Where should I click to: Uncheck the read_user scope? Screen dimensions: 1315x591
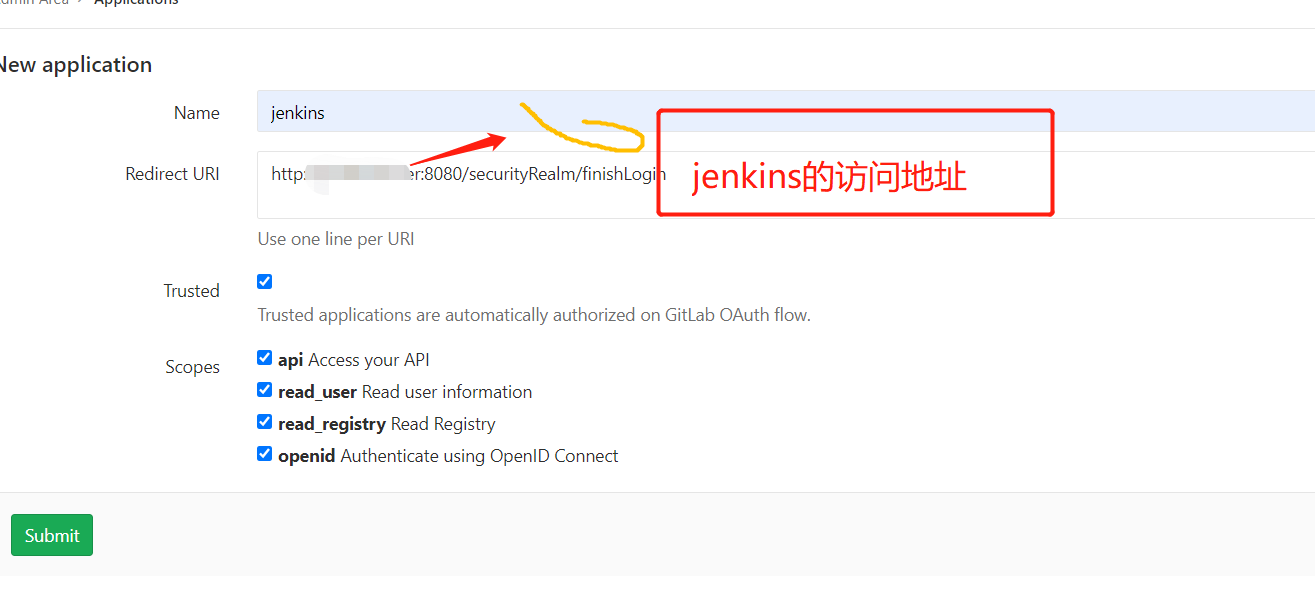264,389
